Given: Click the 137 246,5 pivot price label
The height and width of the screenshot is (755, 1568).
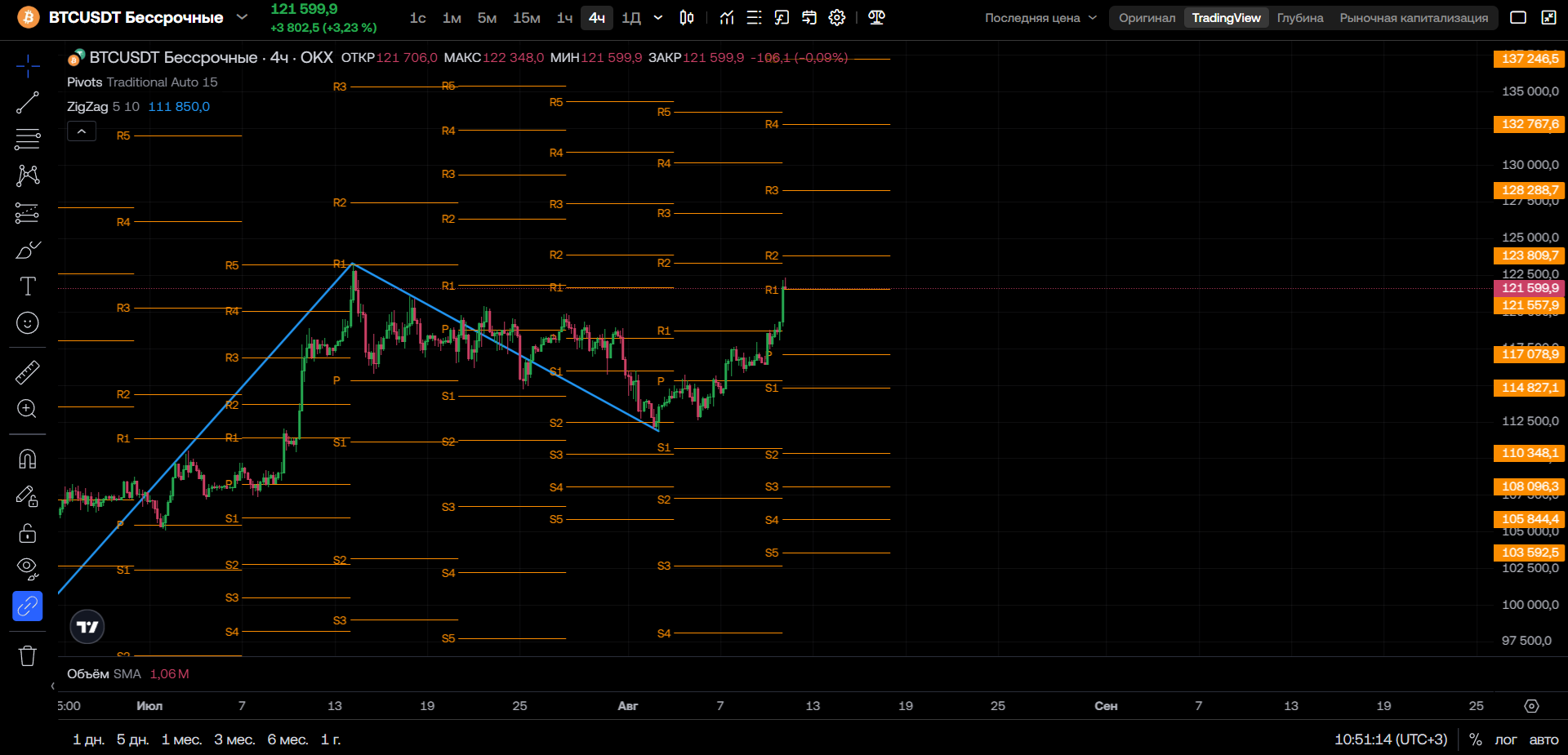Looking at the screenshot, I should 1530,59.
